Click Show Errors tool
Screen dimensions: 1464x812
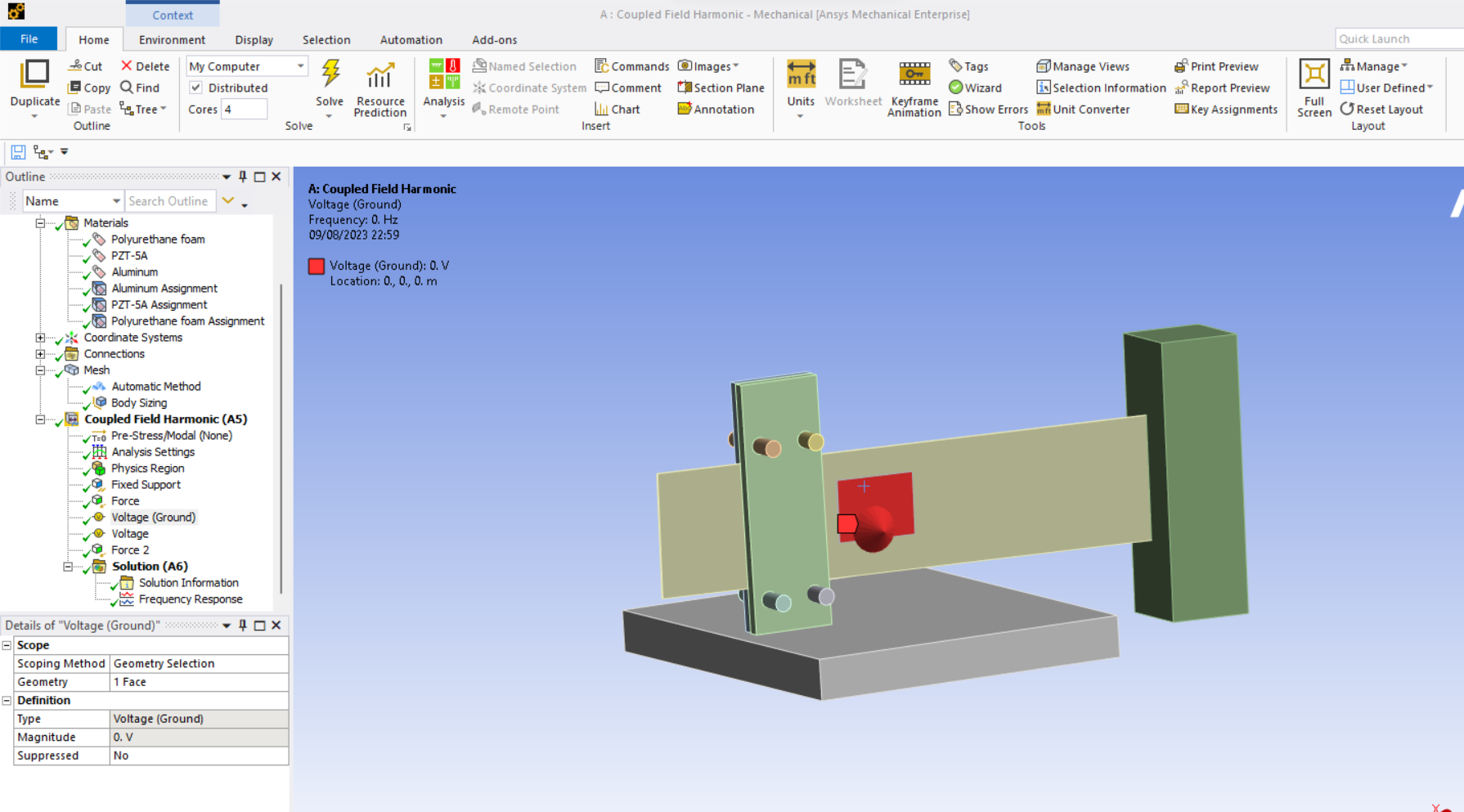click(x=988, y=109)
